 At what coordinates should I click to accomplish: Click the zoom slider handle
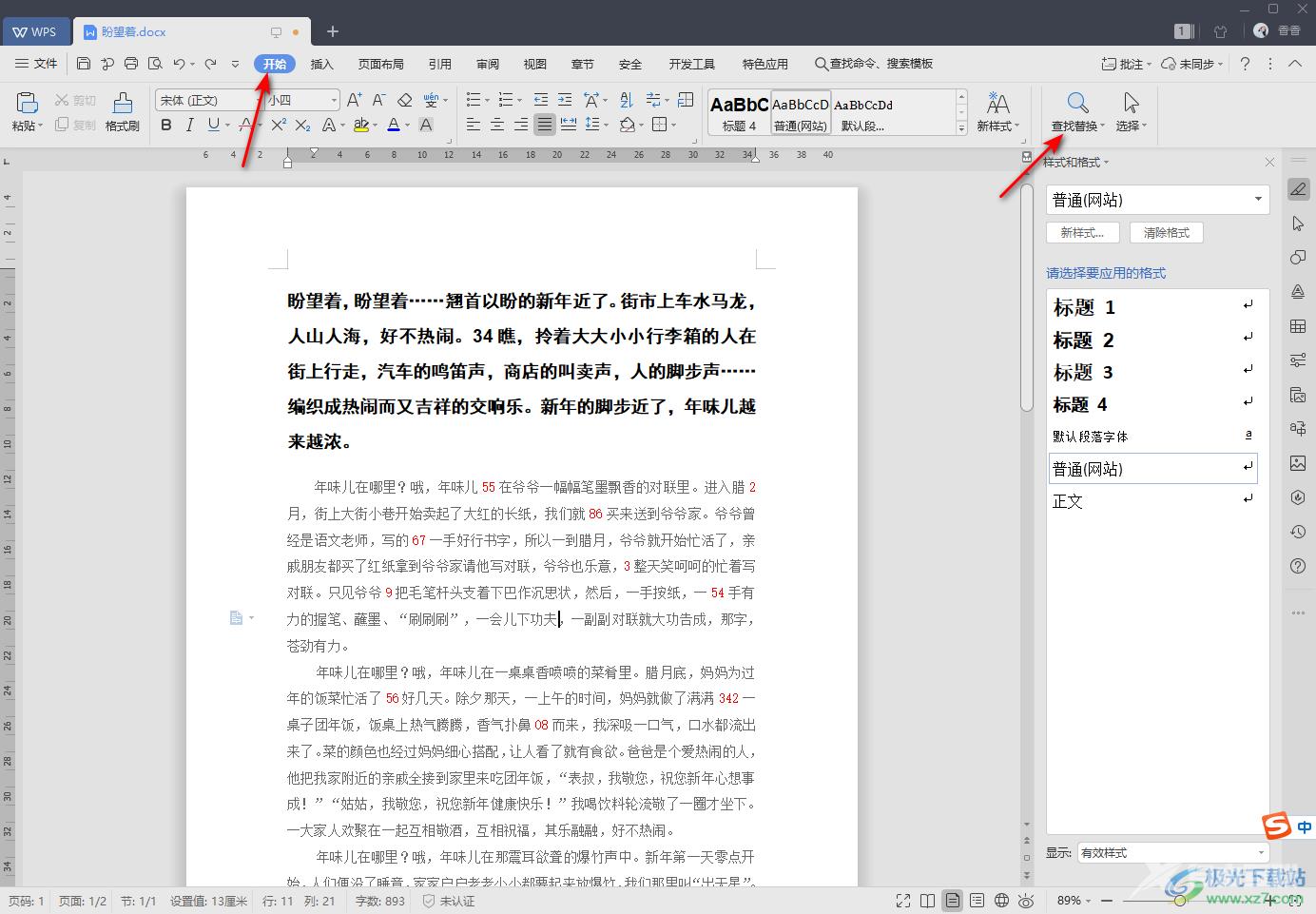1179,901
